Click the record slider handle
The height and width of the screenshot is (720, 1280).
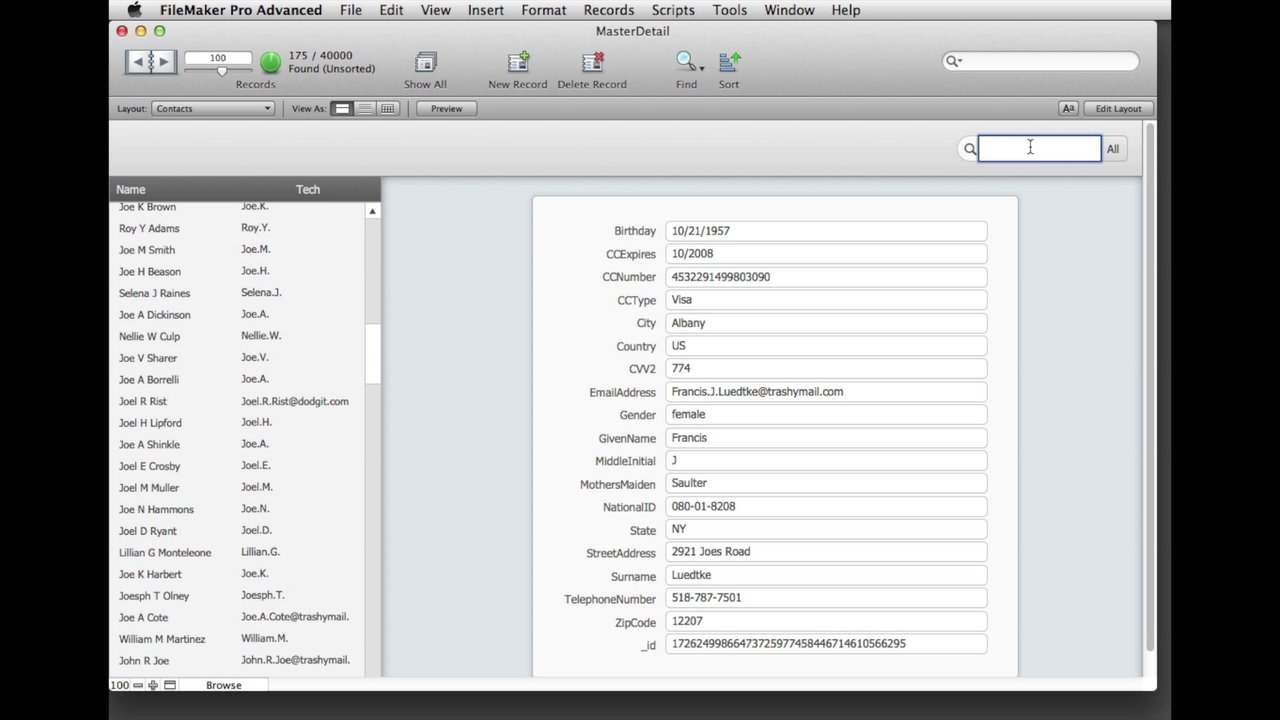tap(221, 71)
